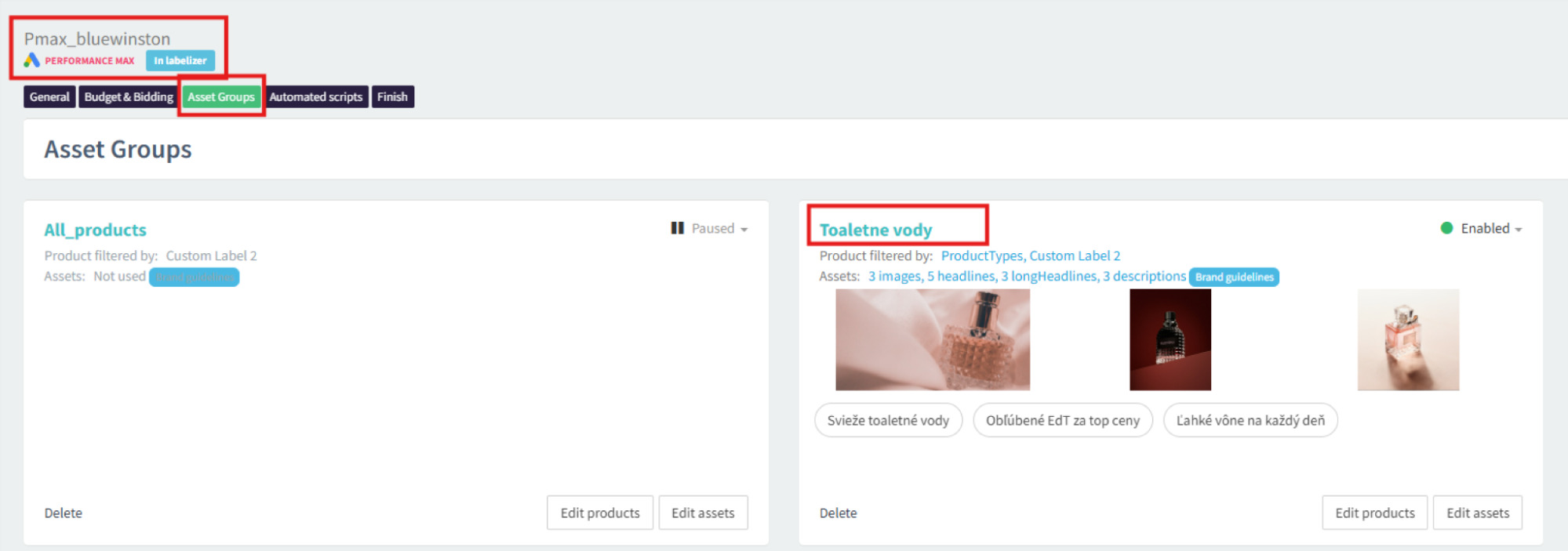Click Edit assets for Toaletne vody
Image resolution: width=1568 pixels, height=551 pixels.
[1477, 513]
